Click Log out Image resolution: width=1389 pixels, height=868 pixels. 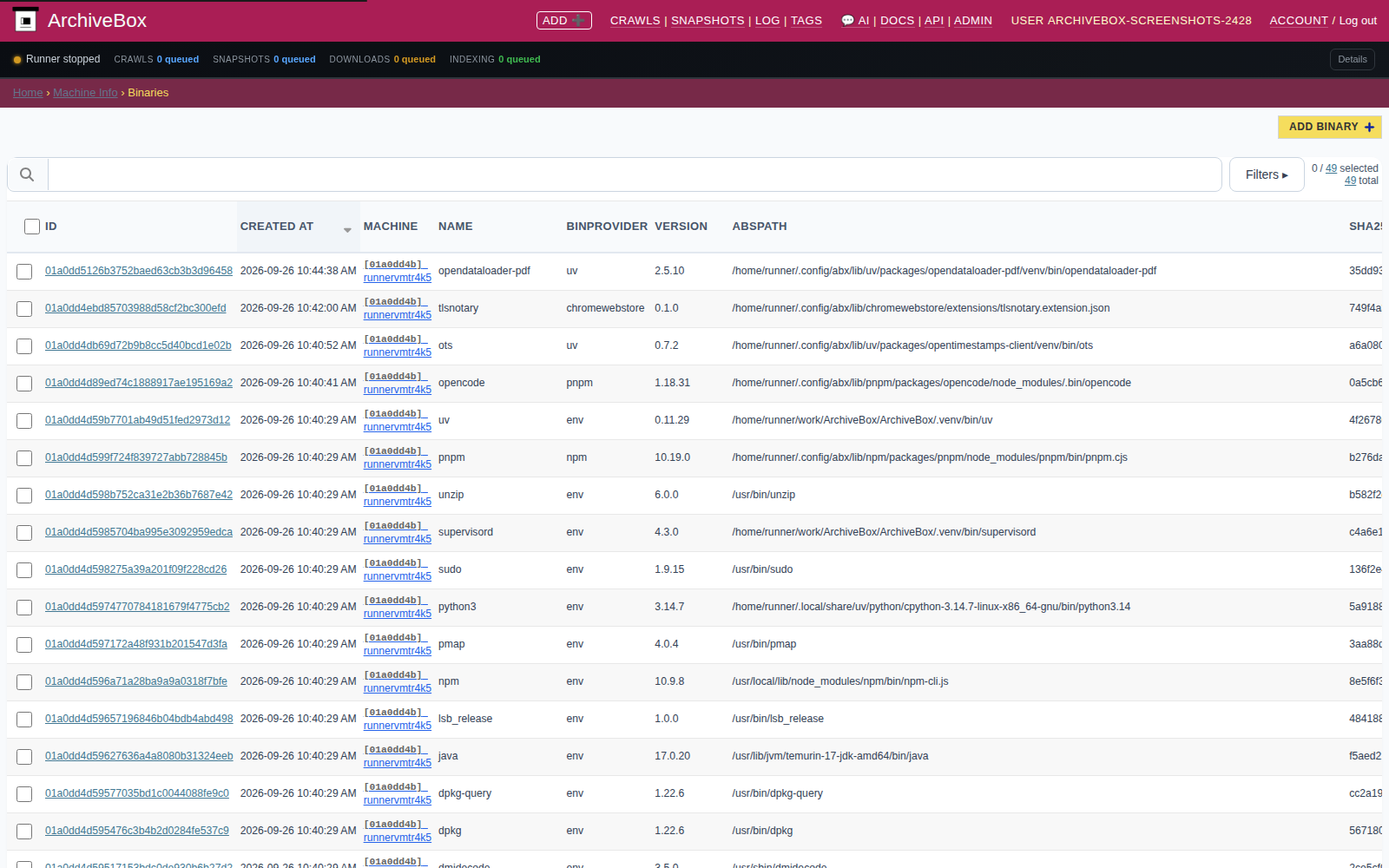1358,21
